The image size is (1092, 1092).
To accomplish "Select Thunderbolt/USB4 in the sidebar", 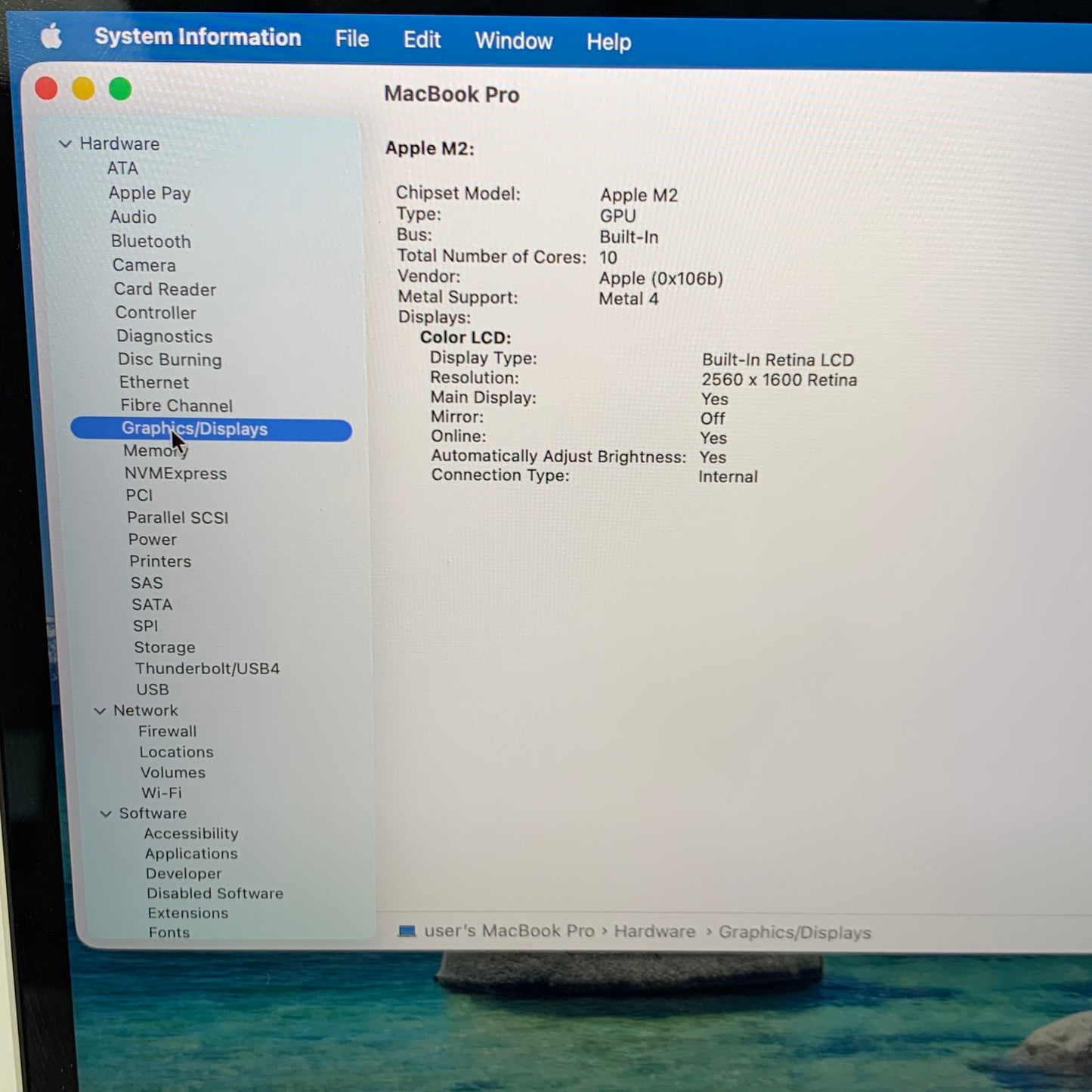I will click(208, 668).
